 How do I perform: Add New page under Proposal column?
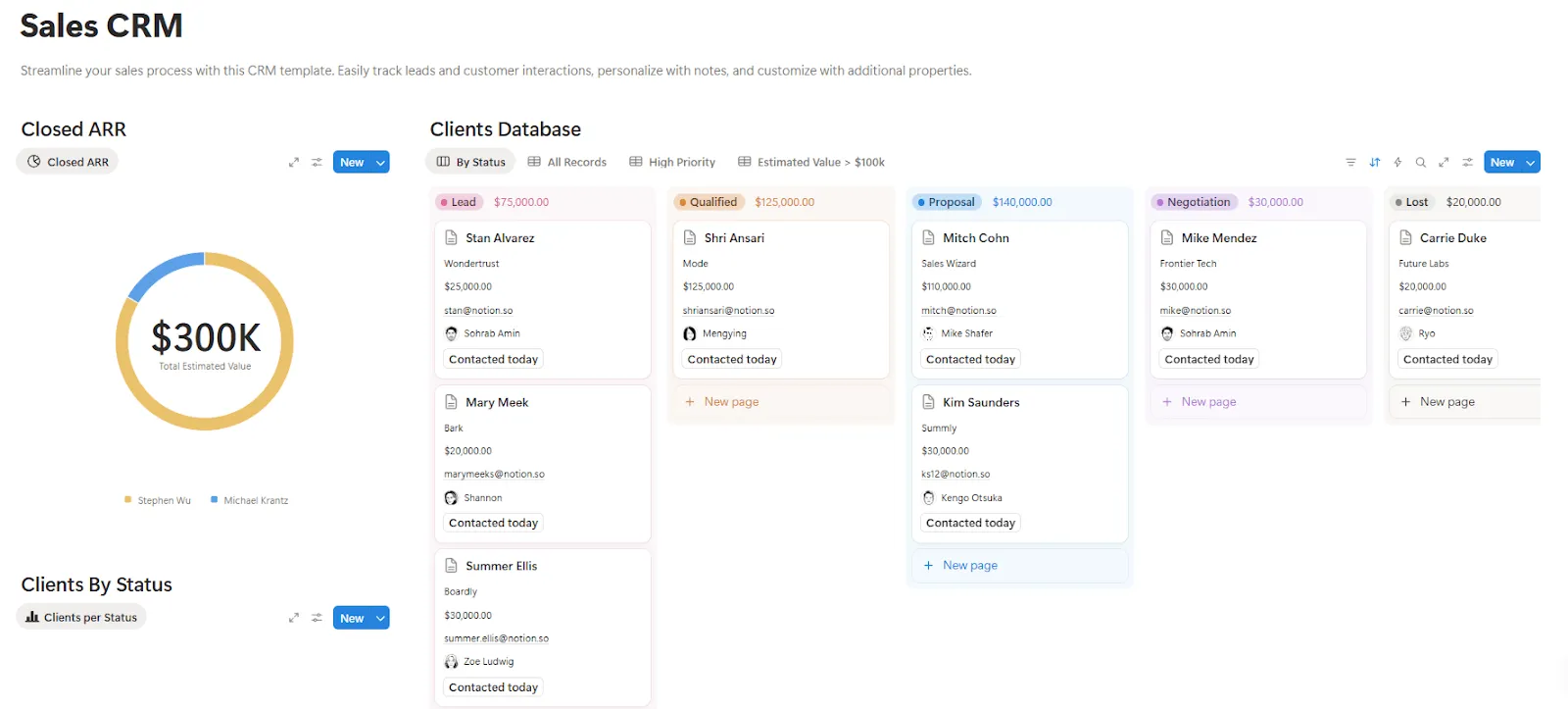tap(1020, 566)
